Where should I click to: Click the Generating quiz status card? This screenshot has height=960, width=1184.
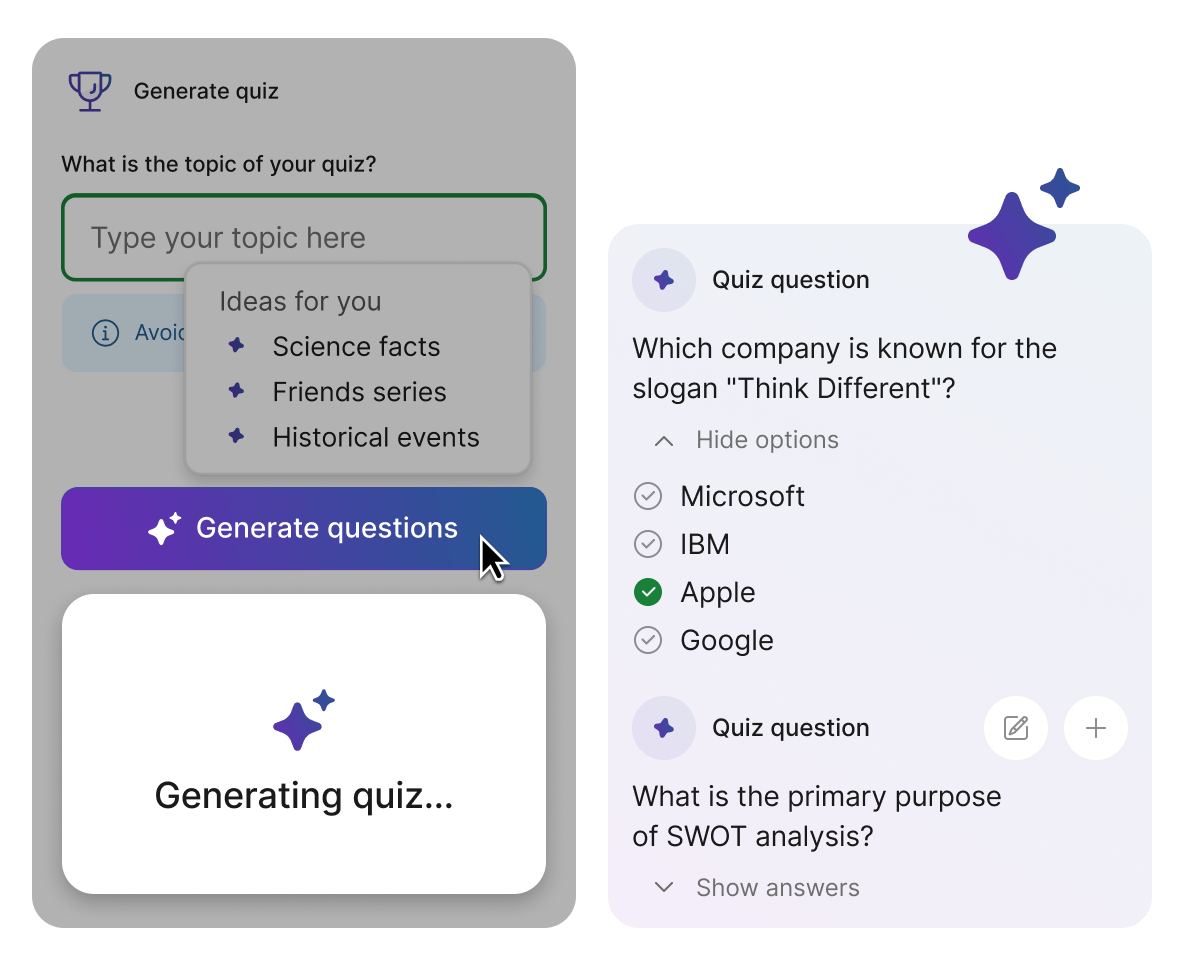pyautogui.click(x=304, y=795)
